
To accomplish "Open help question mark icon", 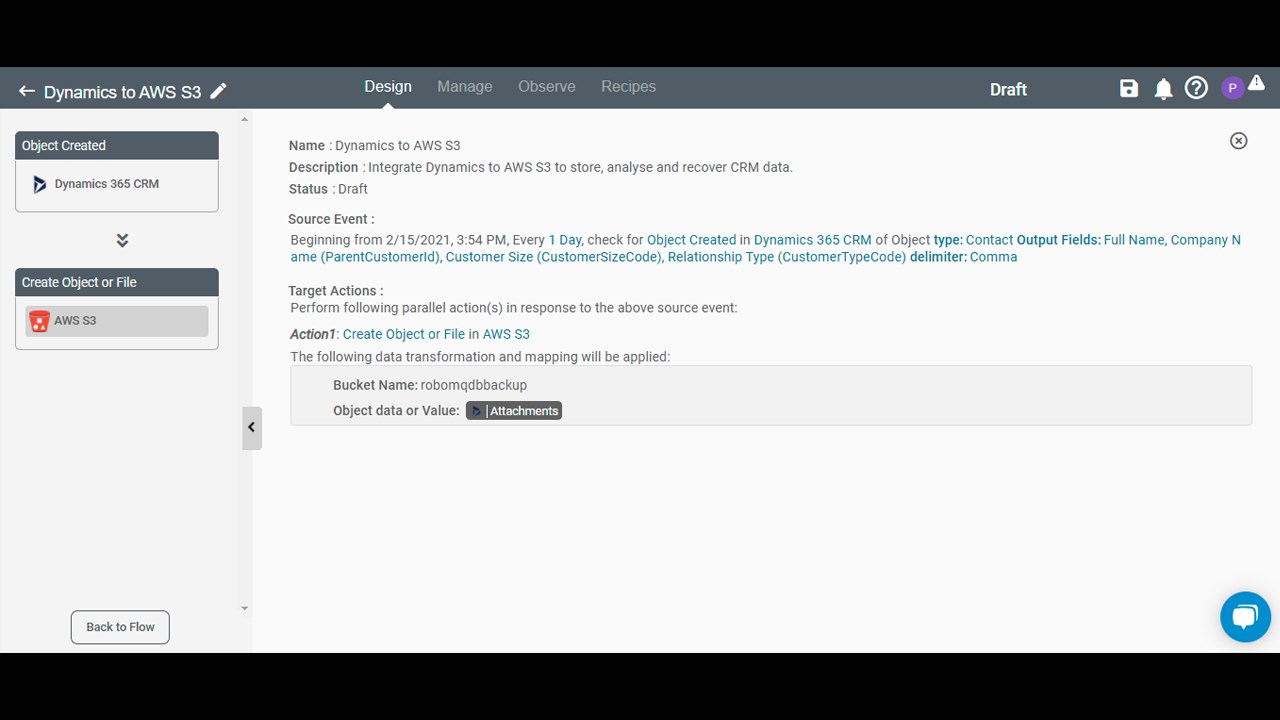I will (1196, 88).
